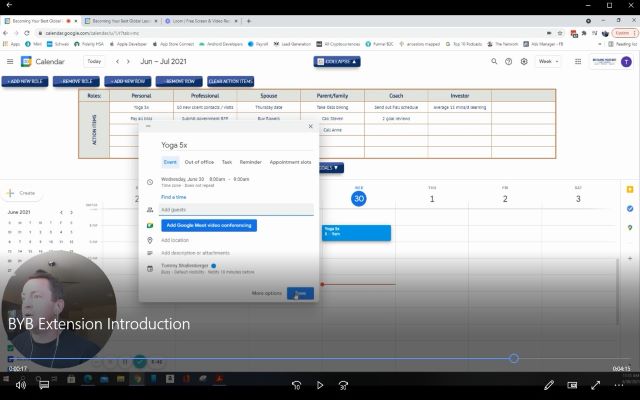Viewport: 640px width, 400px height.
Task: Select Friday 2 day header
Action: [505, 198]
